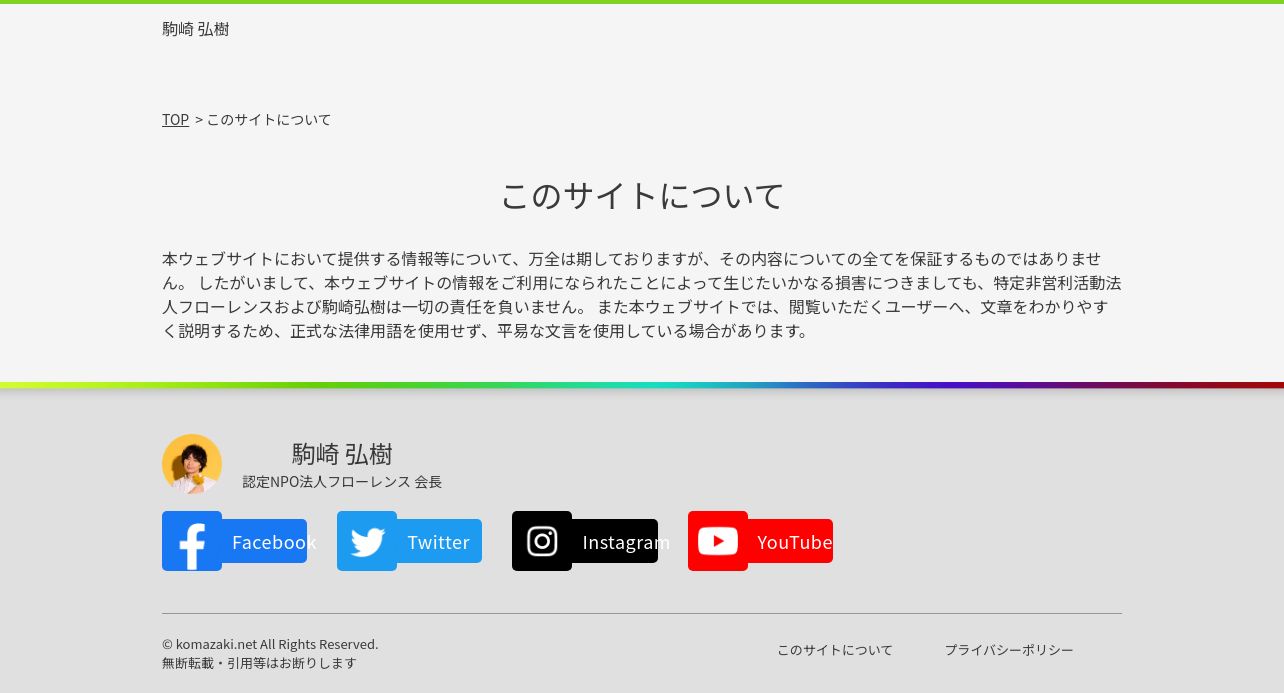
Task: Click the このサイトについて page heading
Action: click(642, 195)
